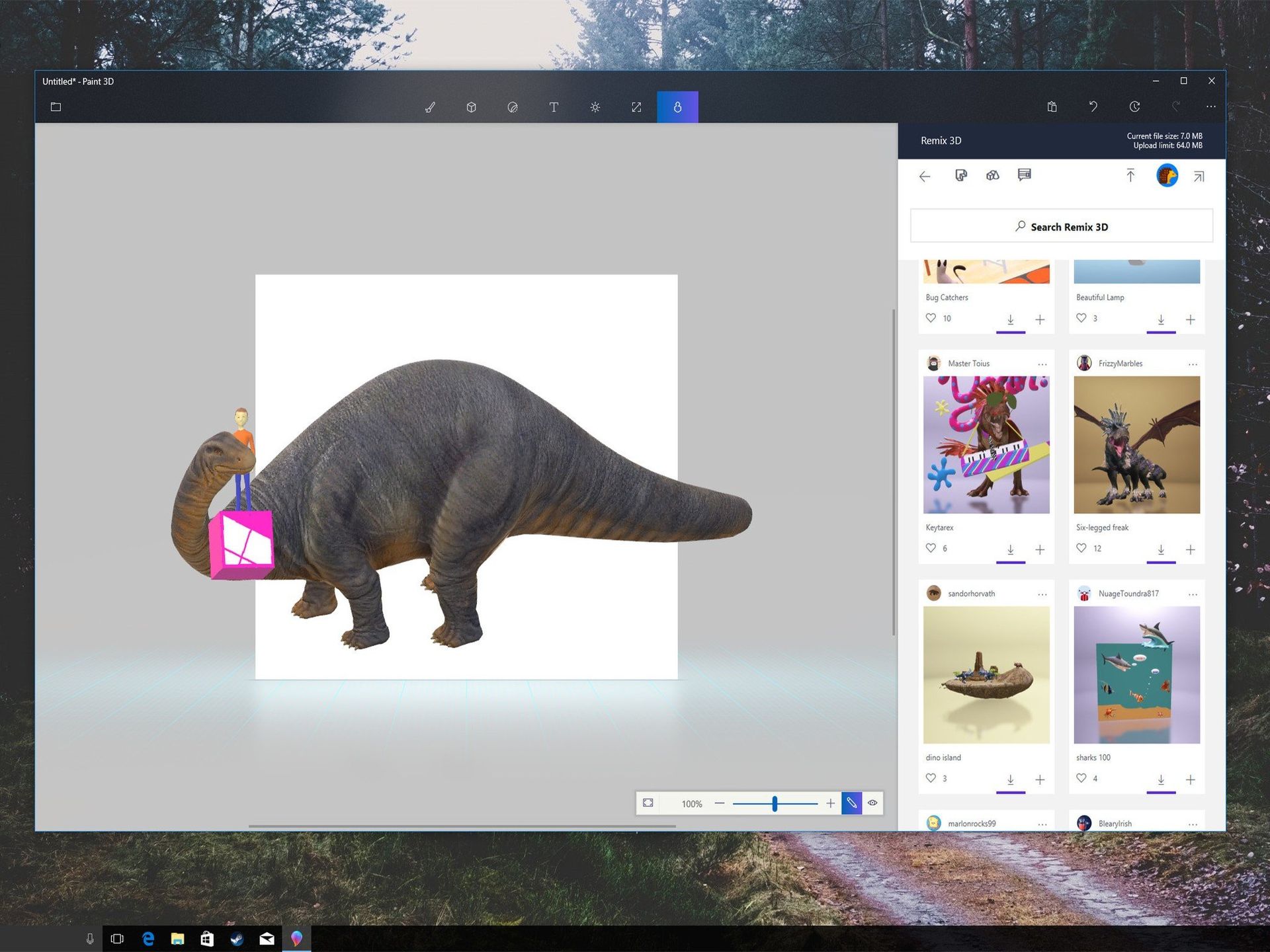
Task: Open the app menu via ellipsis icon
Action: (1211, 106)
